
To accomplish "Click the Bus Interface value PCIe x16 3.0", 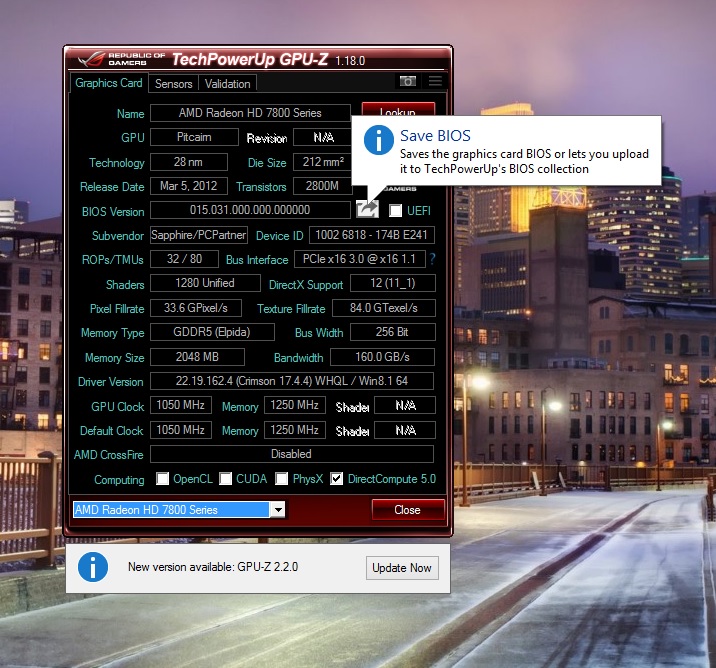I will pos(360,259).
